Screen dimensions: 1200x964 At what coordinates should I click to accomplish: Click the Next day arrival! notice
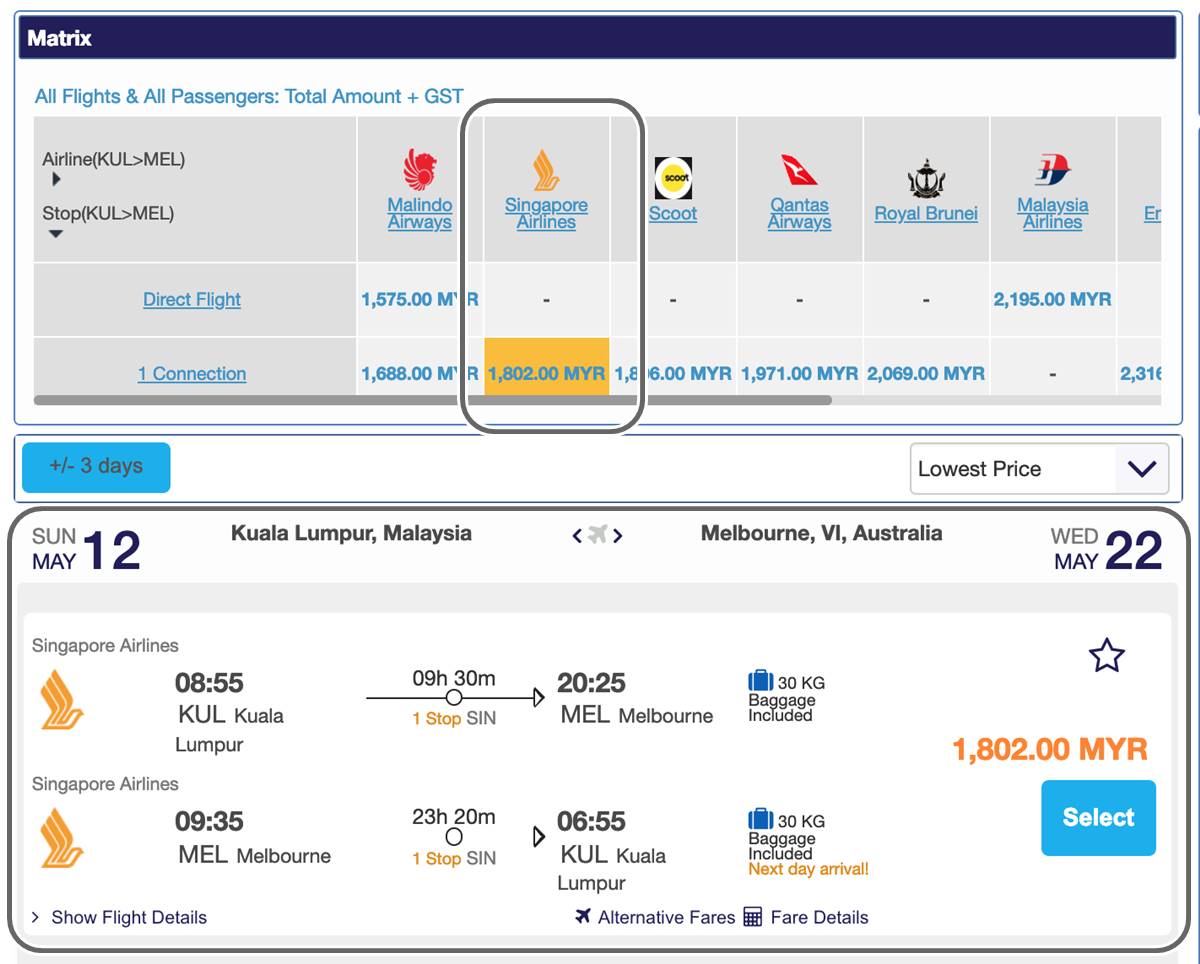coord(809,869)
